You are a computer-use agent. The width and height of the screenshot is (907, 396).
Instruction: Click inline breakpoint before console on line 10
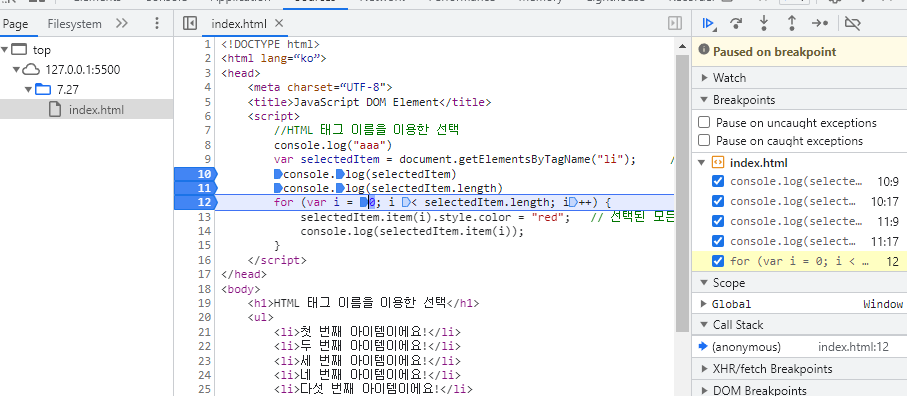pos(278,174)
